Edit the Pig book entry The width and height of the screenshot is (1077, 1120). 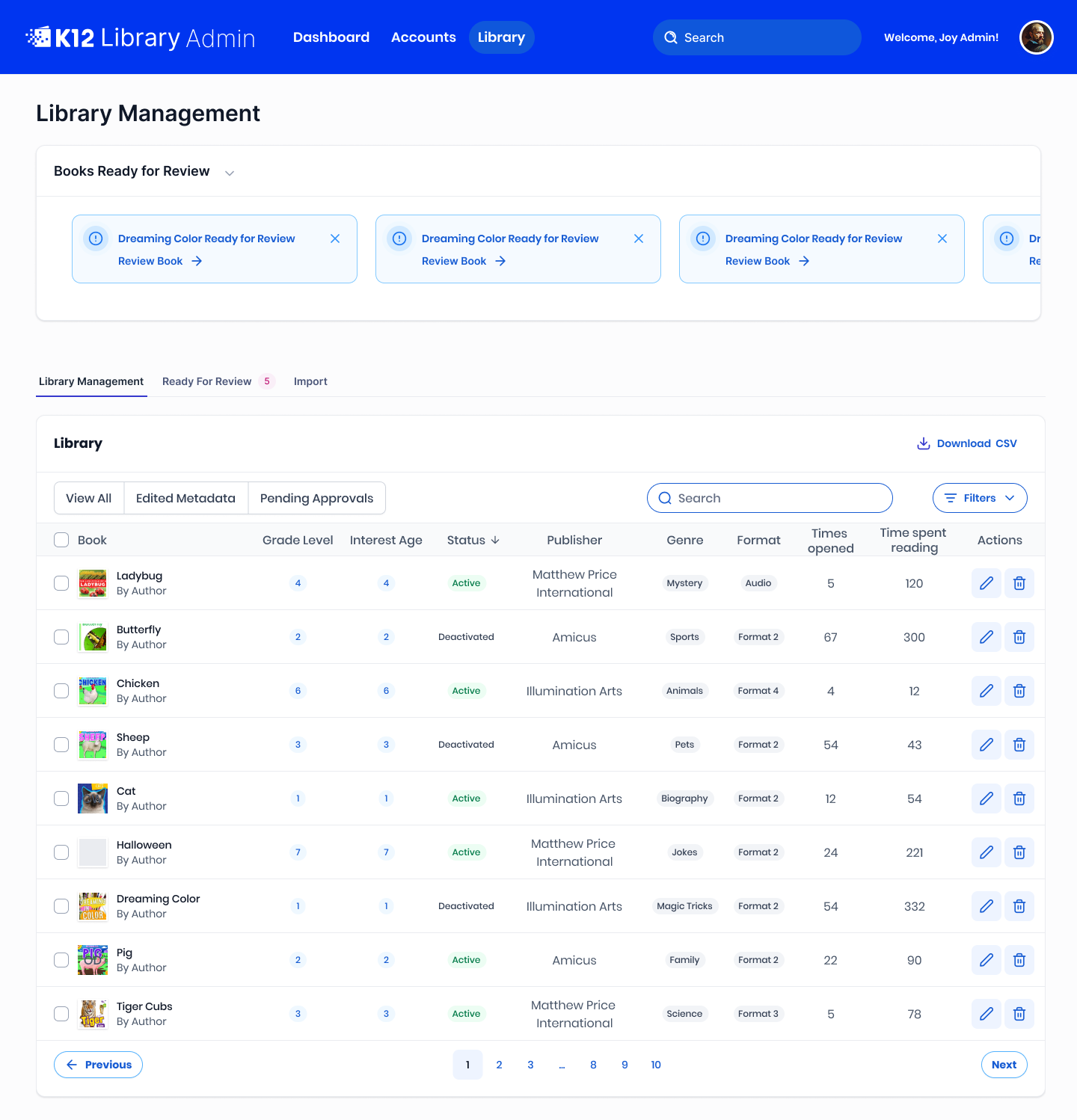(987, 960)
